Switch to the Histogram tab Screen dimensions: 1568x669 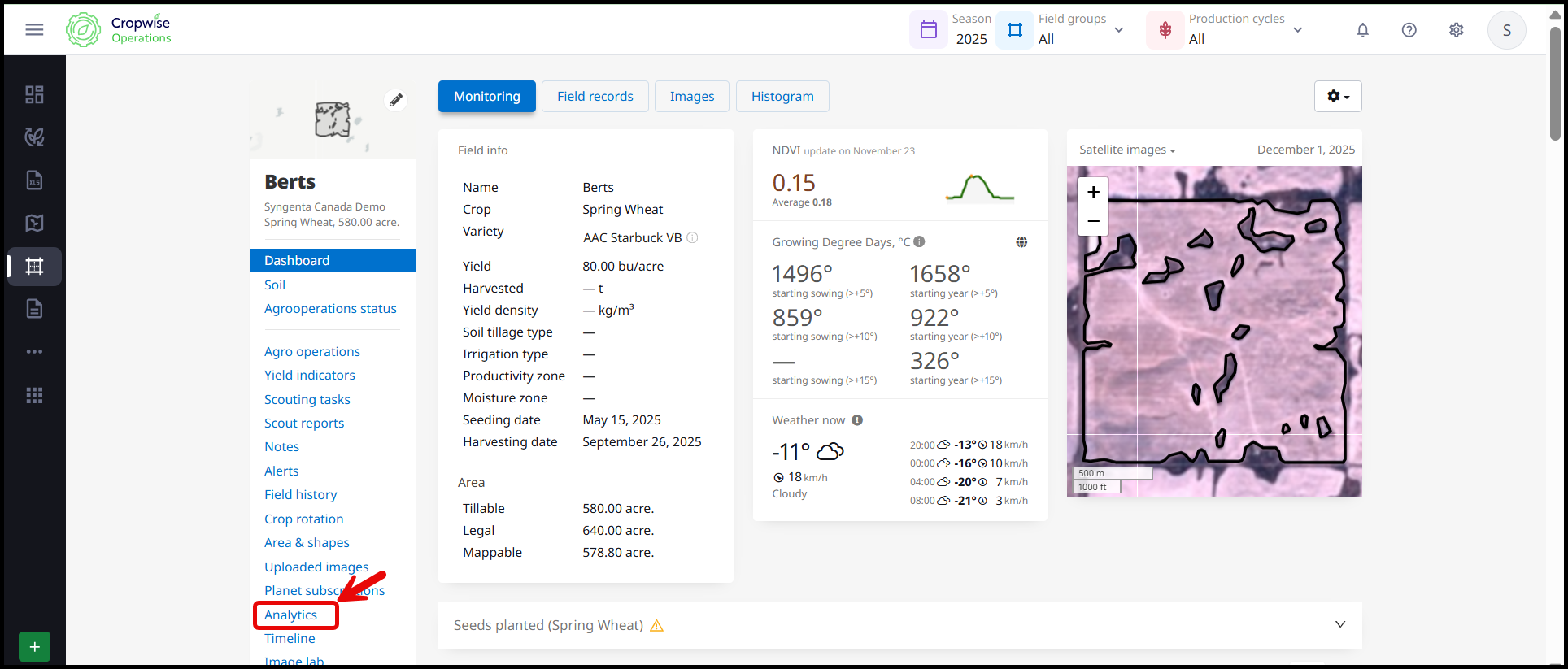pyautogui.click(x=782, y=96)
